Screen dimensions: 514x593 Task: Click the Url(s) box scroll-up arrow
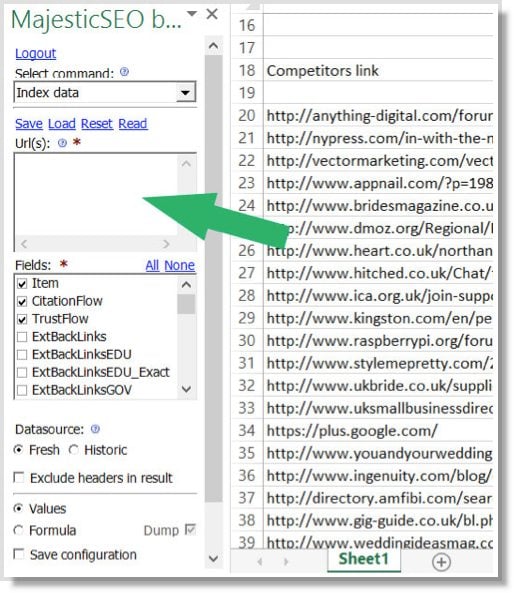click(x=186, y=164)
